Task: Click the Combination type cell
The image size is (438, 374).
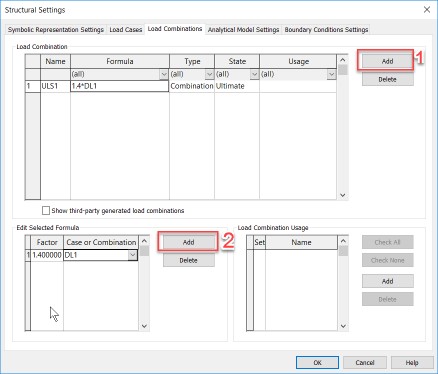Action: point(192,86)
